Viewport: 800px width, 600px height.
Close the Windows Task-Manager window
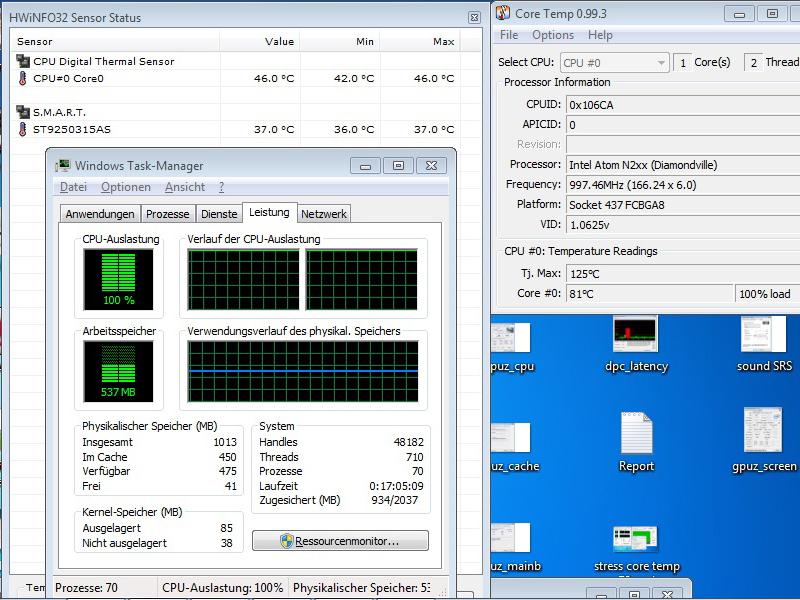(431, 166)
